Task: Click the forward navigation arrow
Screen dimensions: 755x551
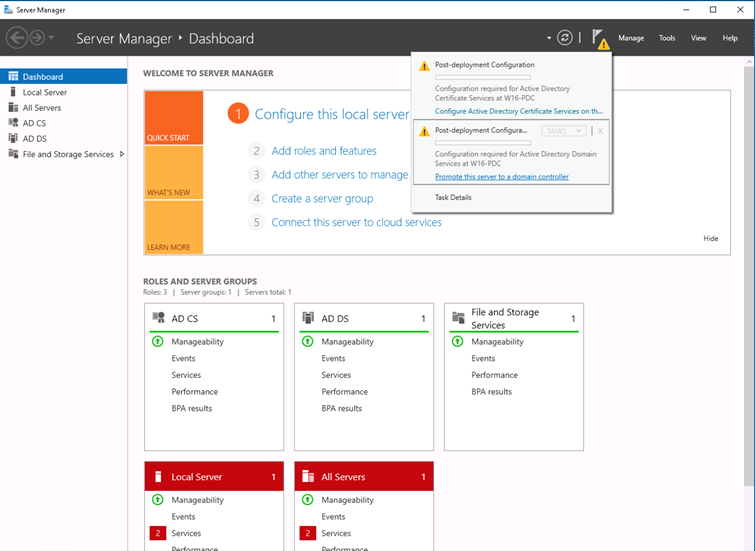Action: point(37,38)
